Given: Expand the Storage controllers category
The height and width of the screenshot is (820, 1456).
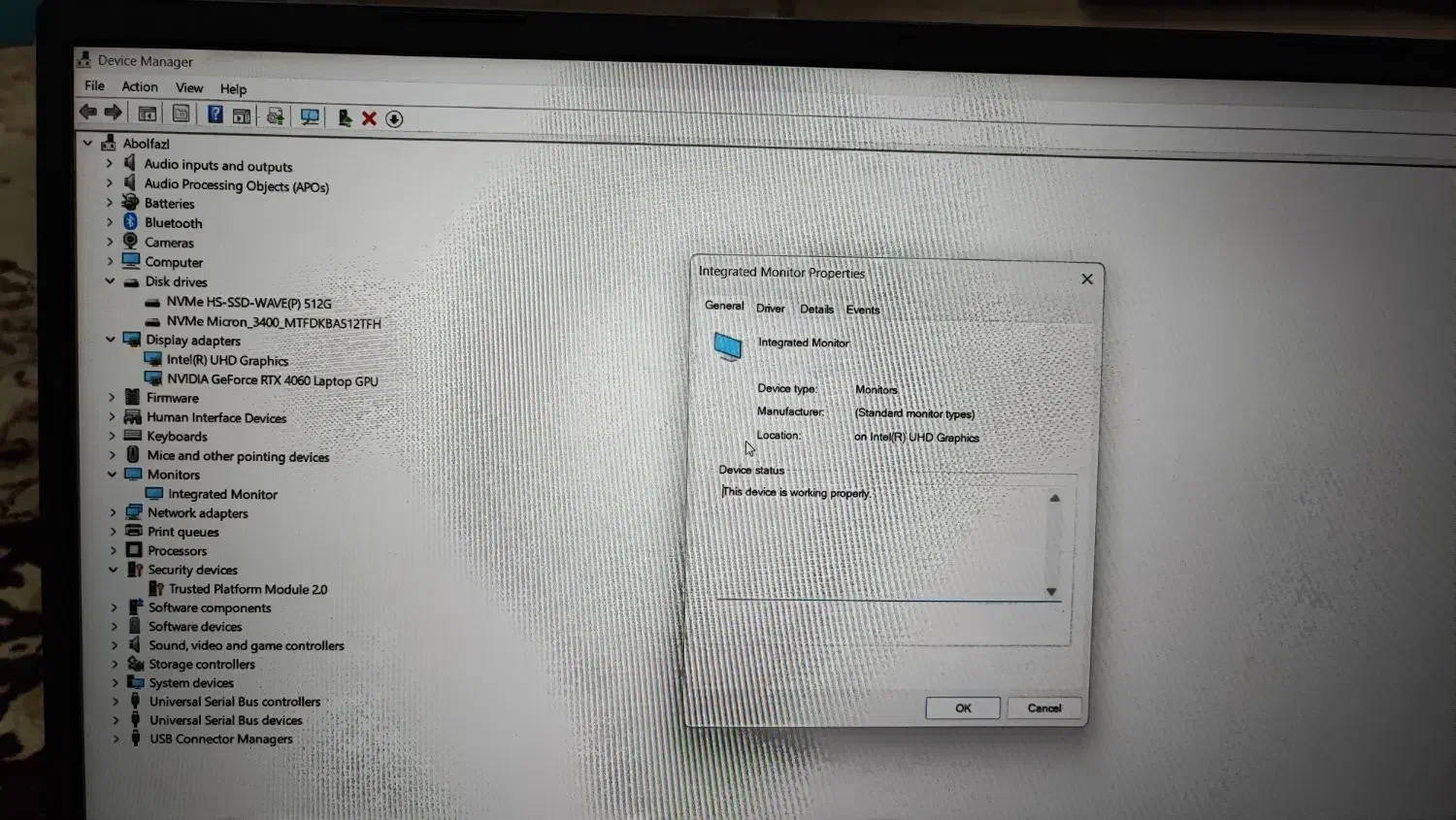Looking at the screenshot, I should click(x=115, y=664).
